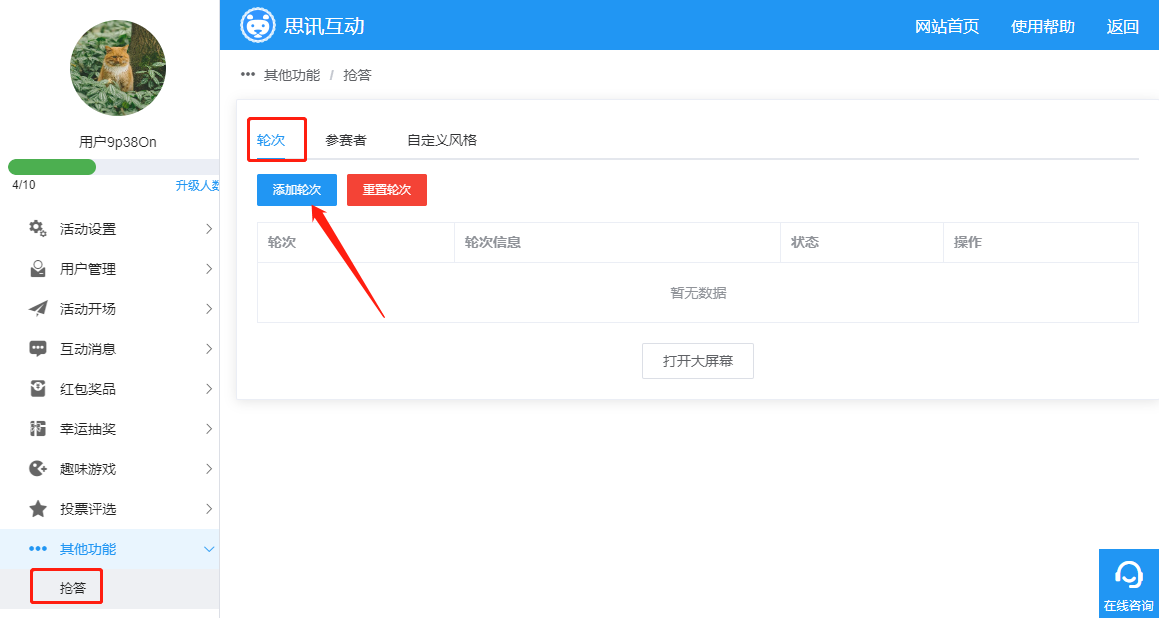Click the 4/10 user count text
Screen dimensions: 1159x618
pos(24,185)
